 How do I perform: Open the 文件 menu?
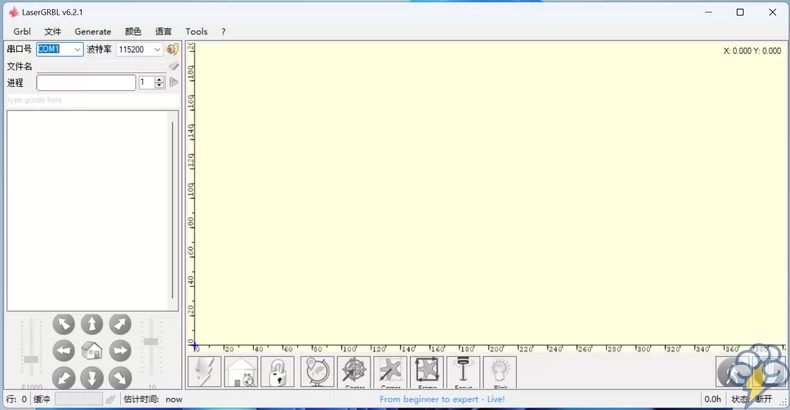pyautogui.click(x=53, y=31)
